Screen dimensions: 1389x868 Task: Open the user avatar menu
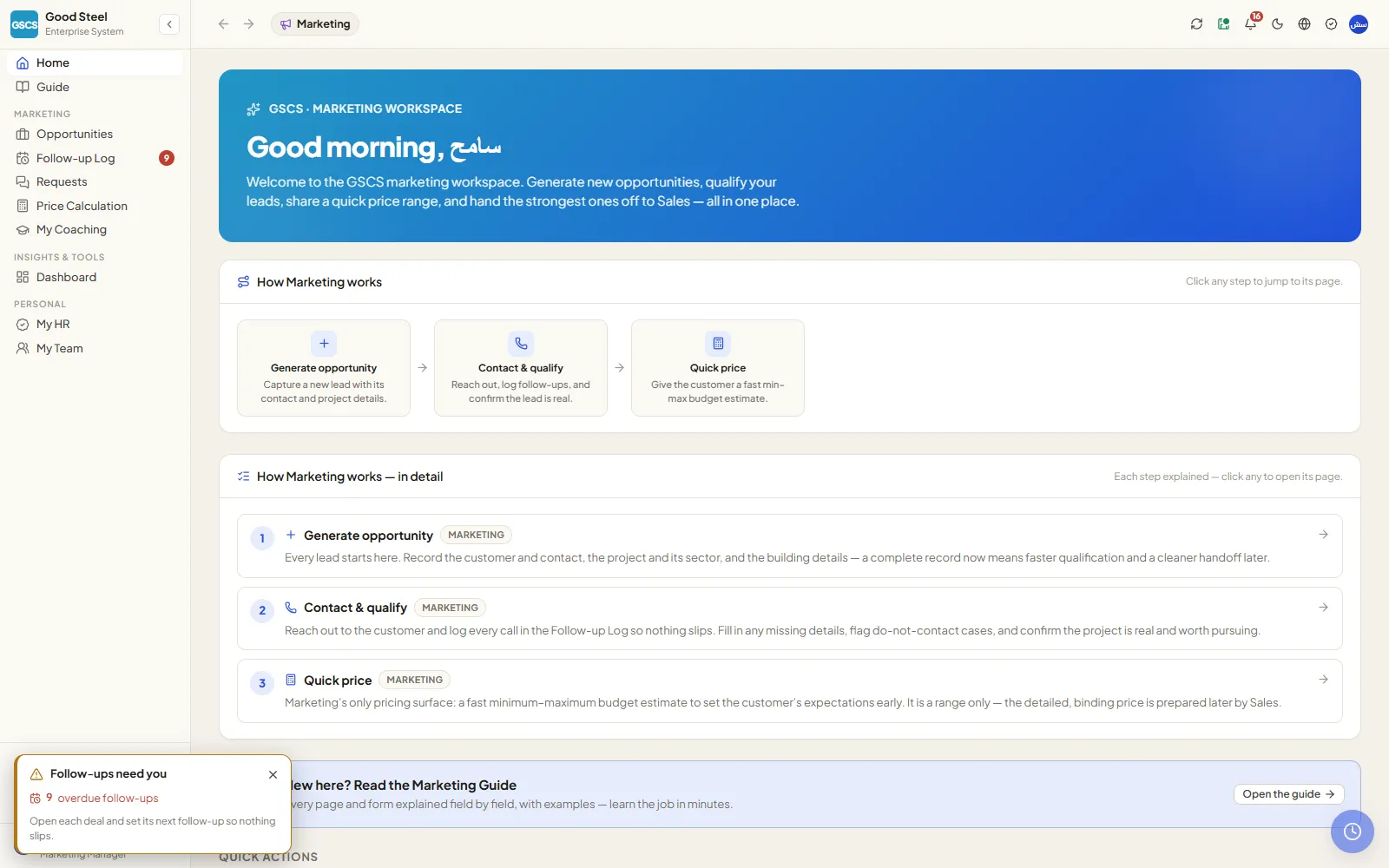click(1359, 24)
